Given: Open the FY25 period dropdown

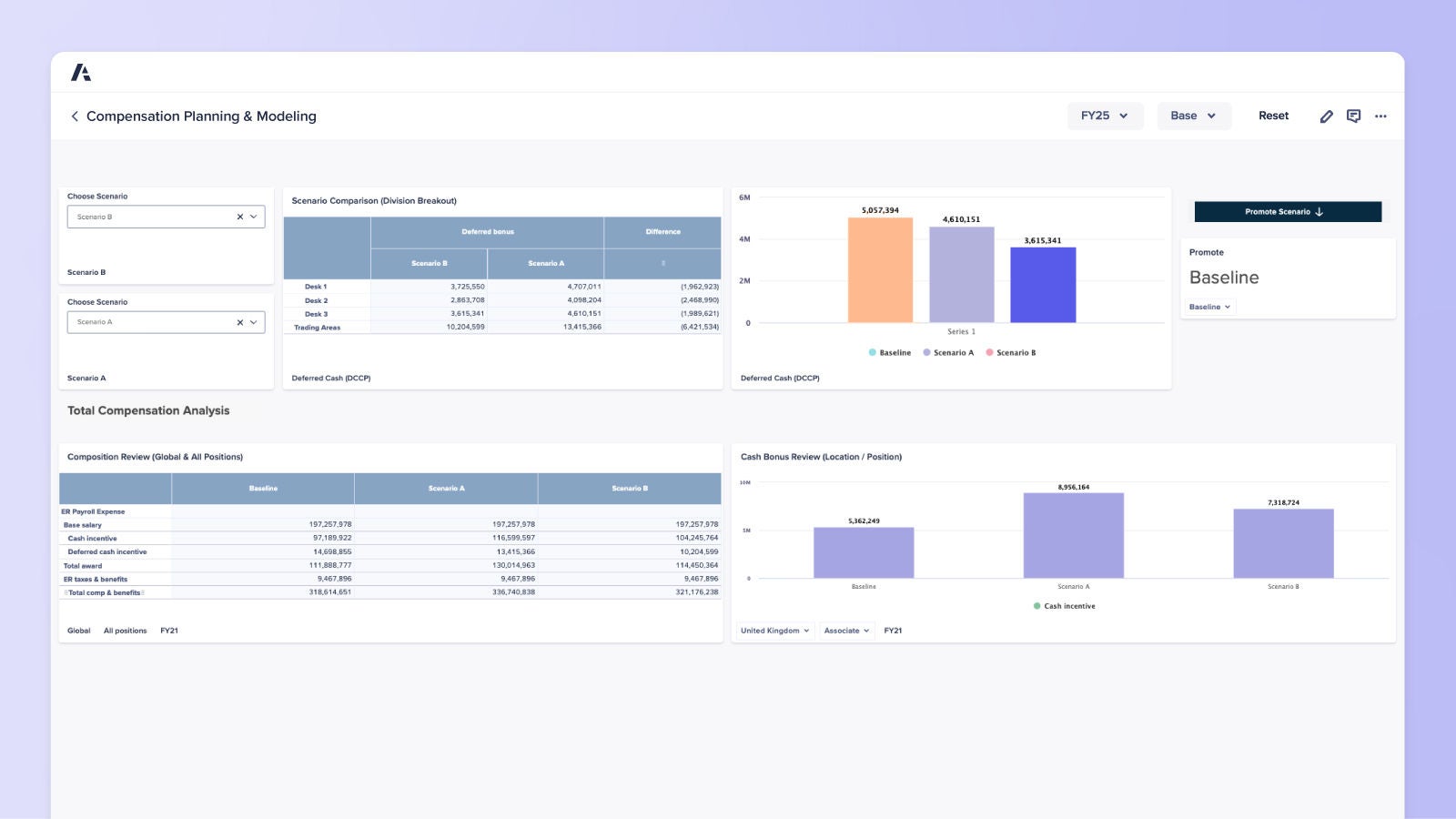Looking at the screenshot, I should tap(1105, 116).
